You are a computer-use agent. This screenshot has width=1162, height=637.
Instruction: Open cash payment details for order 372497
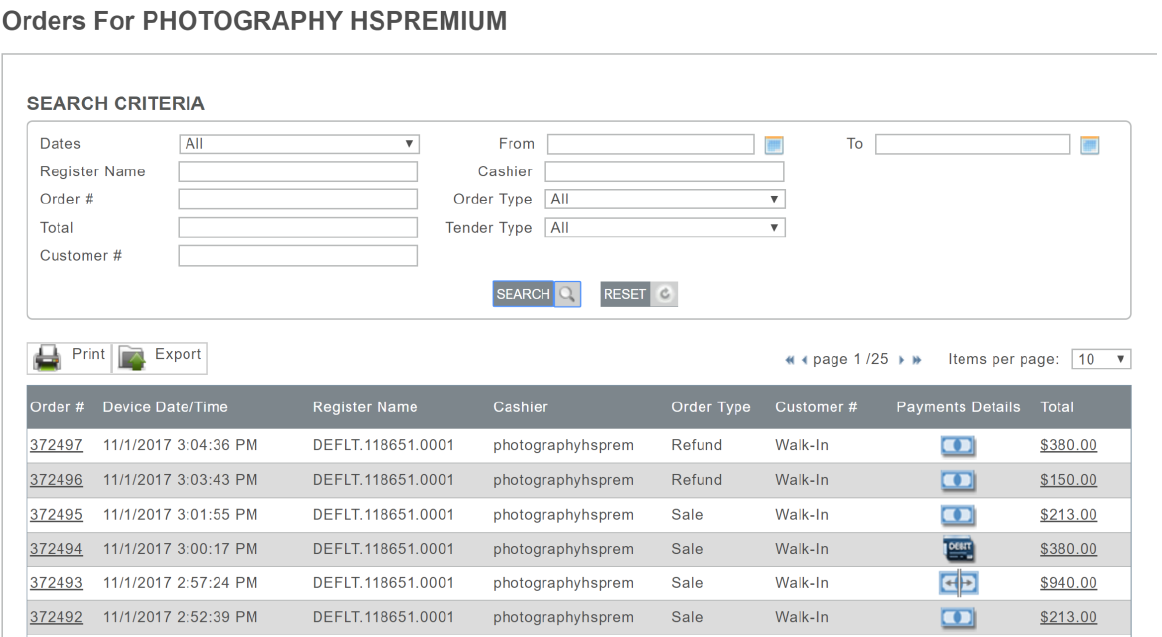click(x=958, y=446)
